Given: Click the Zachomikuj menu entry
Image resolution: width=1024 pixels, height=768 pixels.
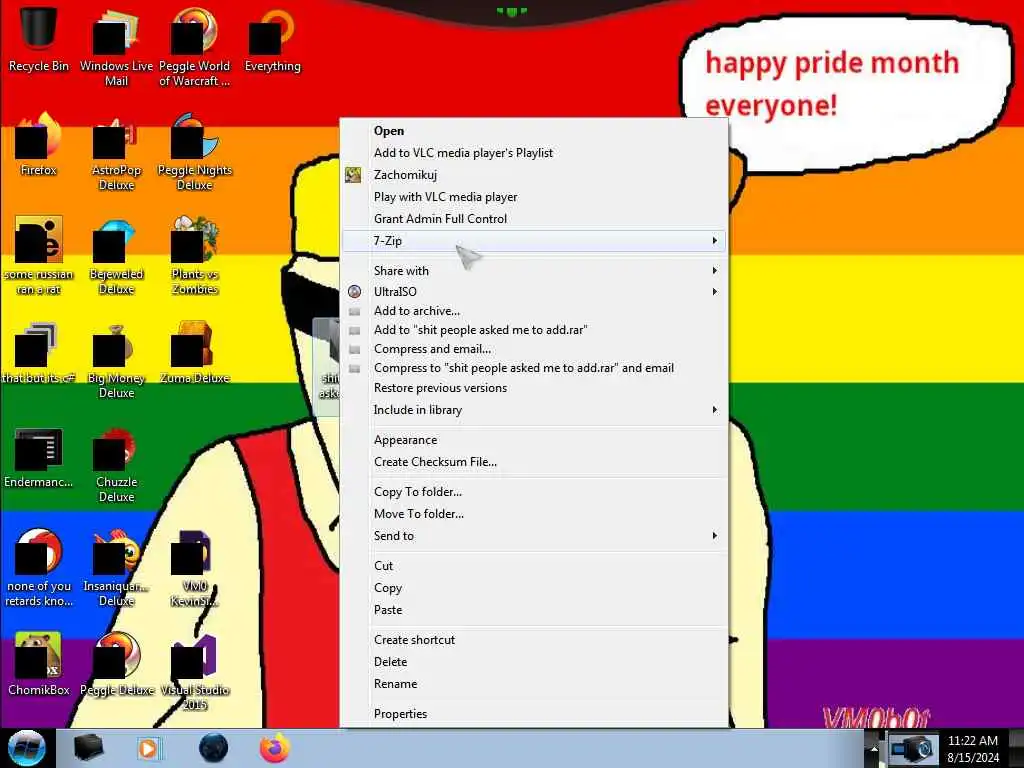Looking at the screenshot, I should [x=534, y=175].
